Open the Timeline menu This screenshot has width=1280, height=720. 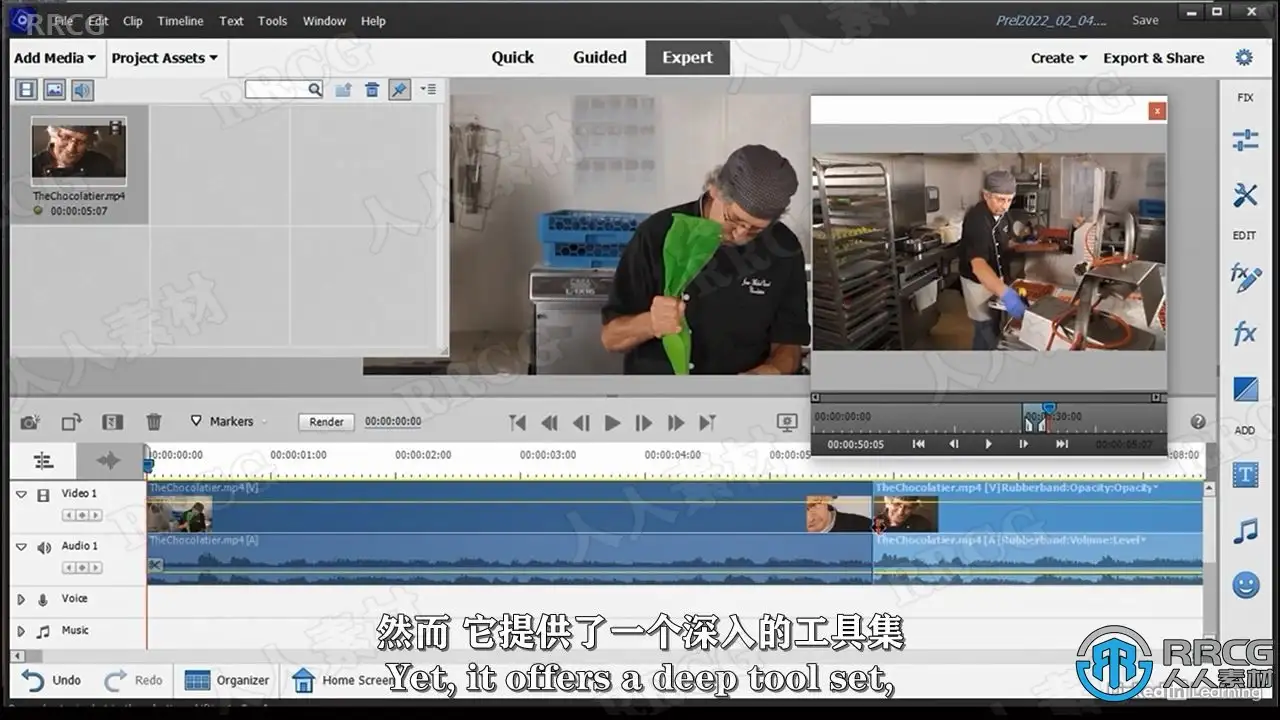point(180,21)
